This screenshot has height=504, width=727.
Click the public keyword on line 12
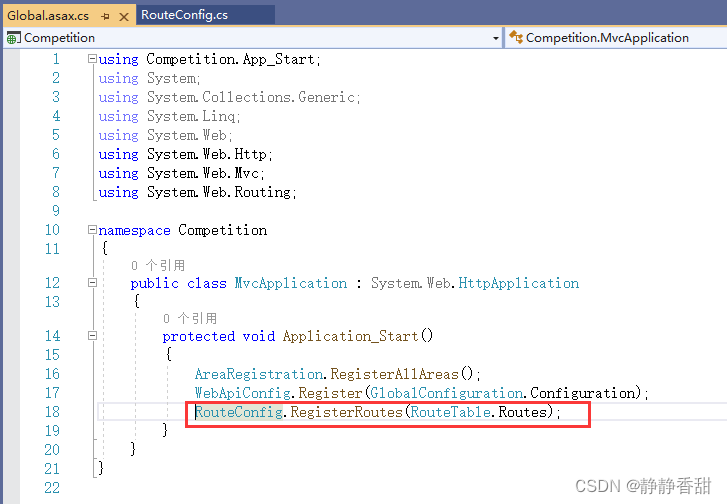pos(154,283)
